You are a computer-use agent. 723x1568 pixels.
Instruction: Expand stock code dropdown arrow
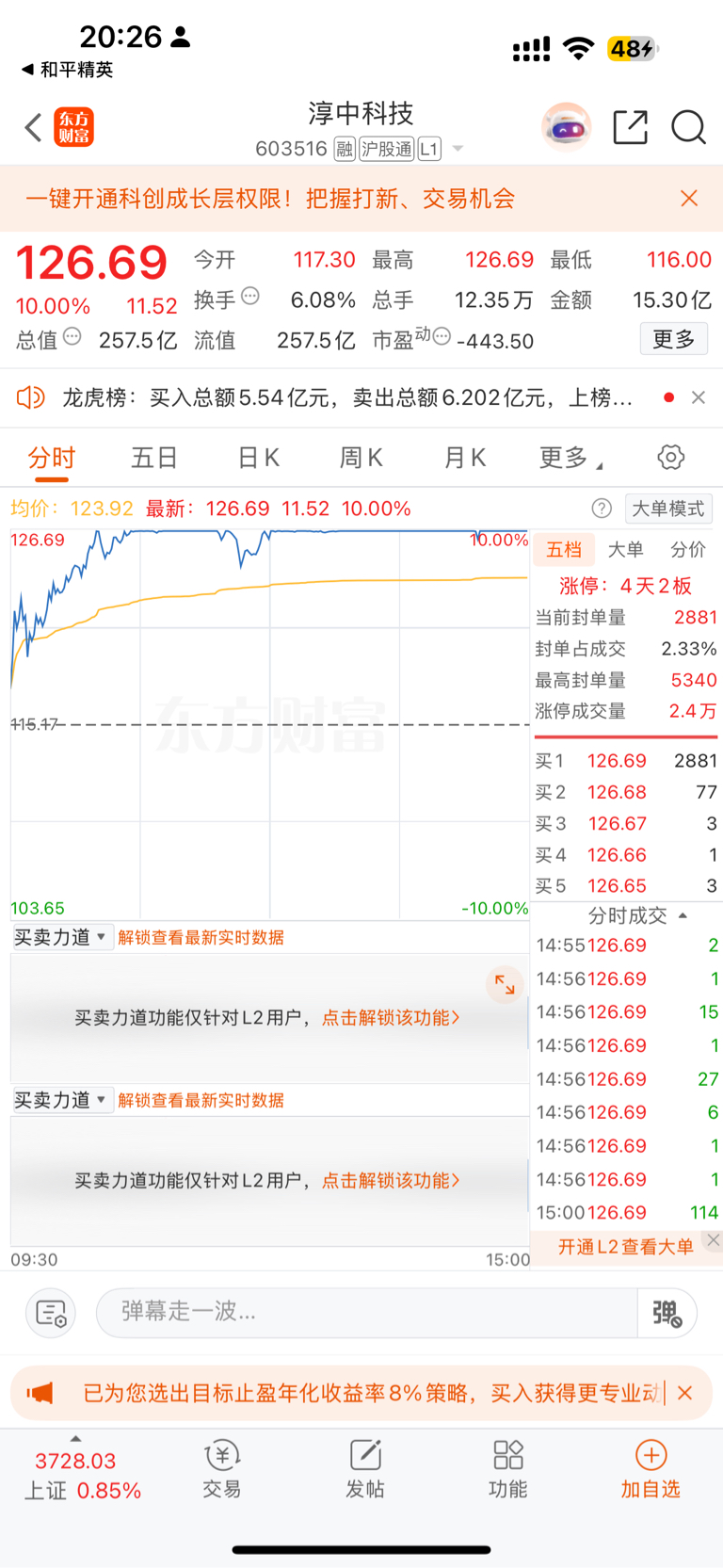point(458,149)
